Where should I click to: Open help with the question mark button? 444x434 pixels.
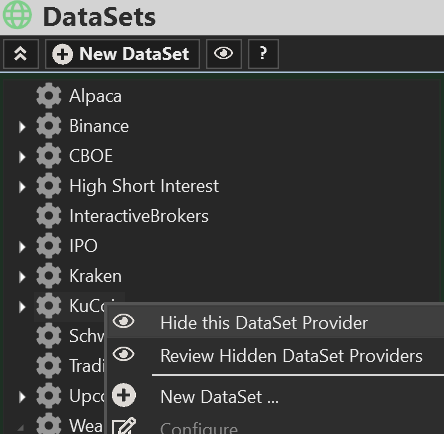tap(263, 54)
